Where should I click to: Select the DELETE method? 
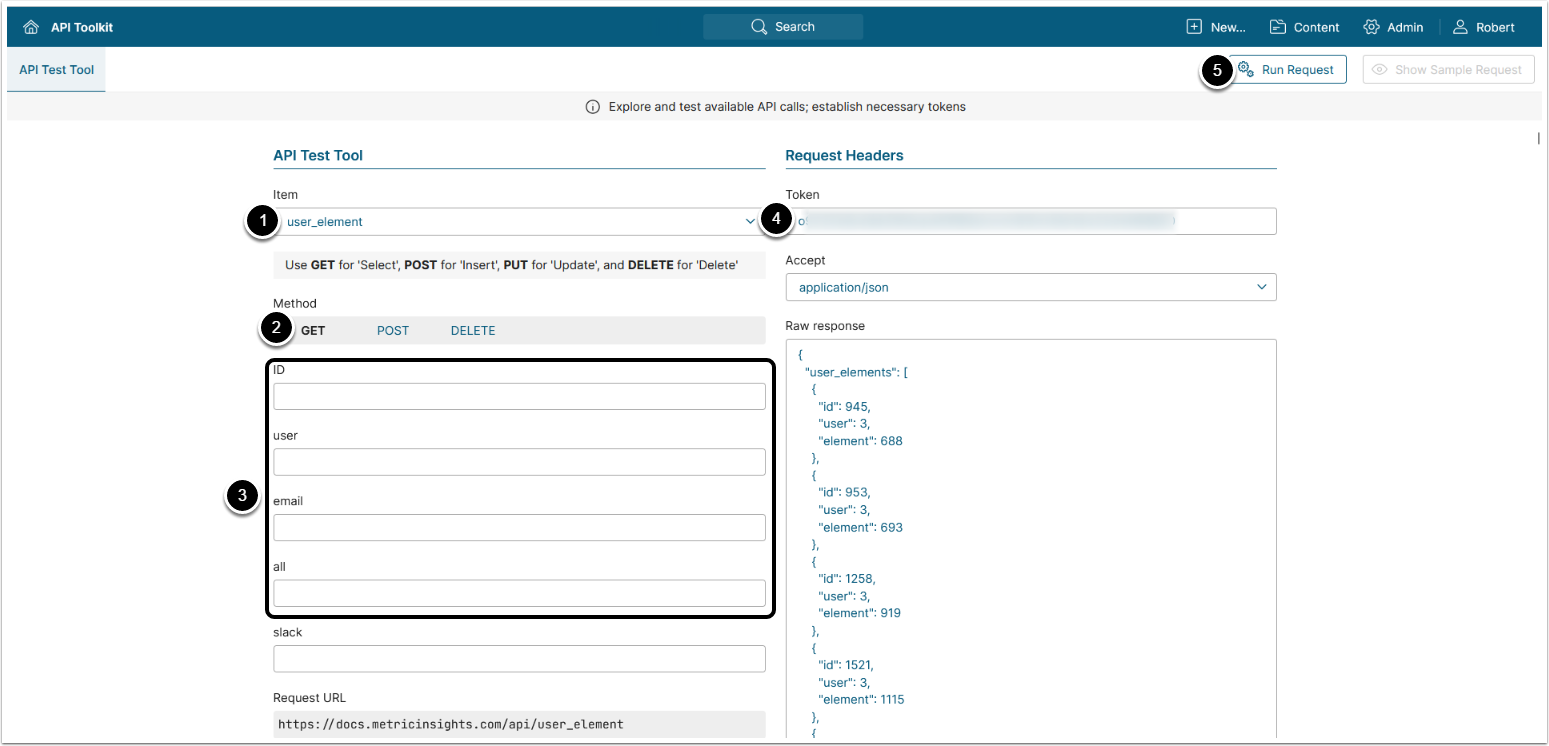tap(473, 331)
